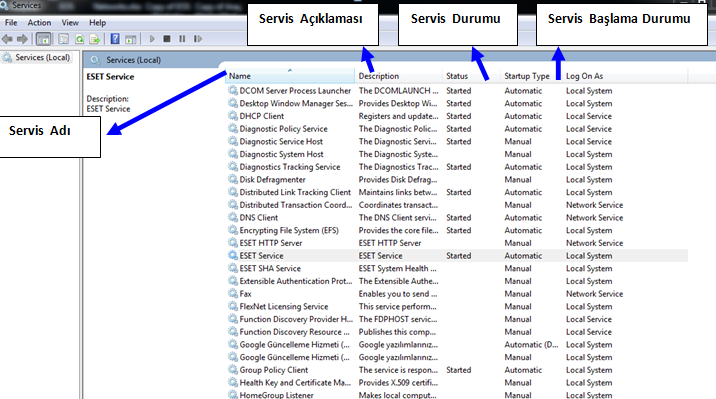Click the 'Automatic (D...' startup type cell

point(531,345)
